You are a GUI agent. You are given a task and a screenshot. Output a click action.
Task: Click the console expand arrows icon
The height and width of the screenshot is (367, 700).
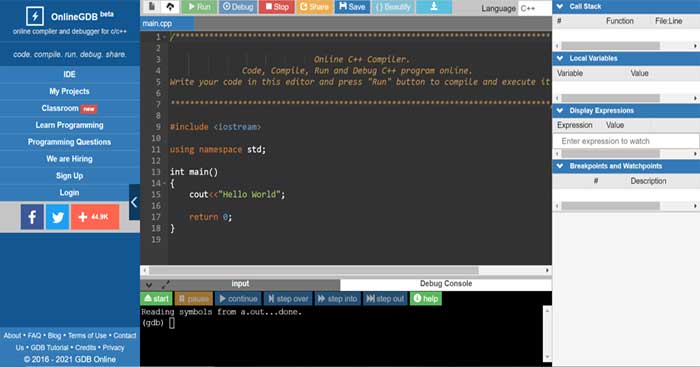pos(166,284)
